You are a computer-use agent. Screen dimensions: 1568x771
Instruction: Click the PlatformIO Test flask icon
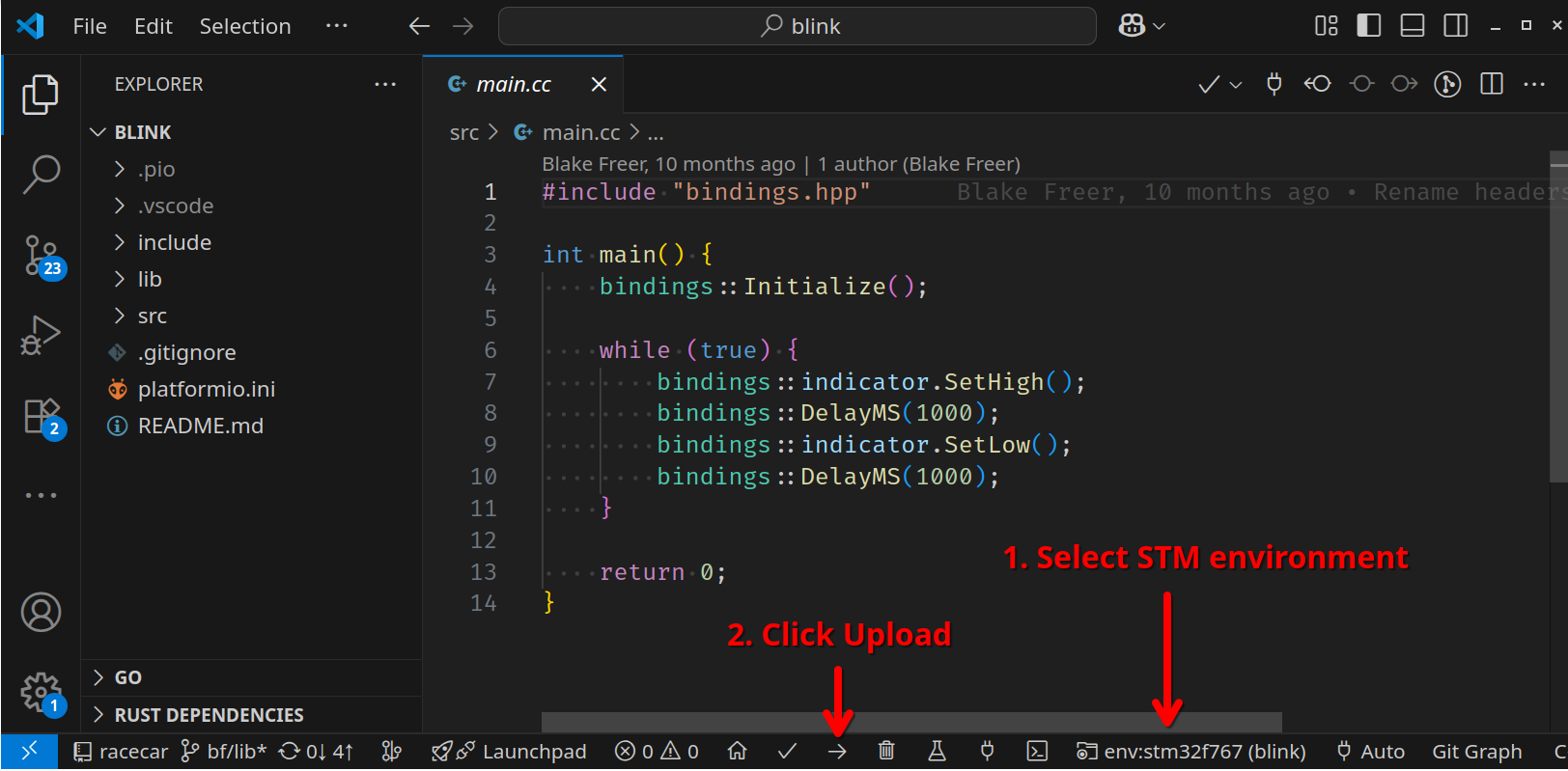tap(937, 752)
